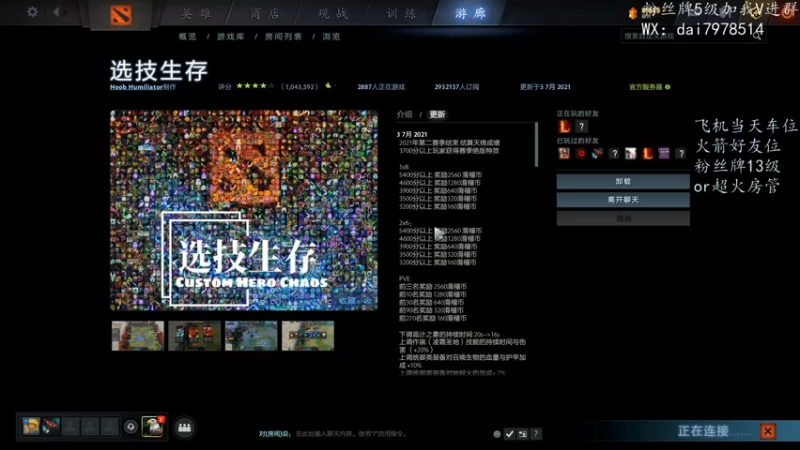Click the purple avatar under 已玩过的好友

tap(664, 153)
